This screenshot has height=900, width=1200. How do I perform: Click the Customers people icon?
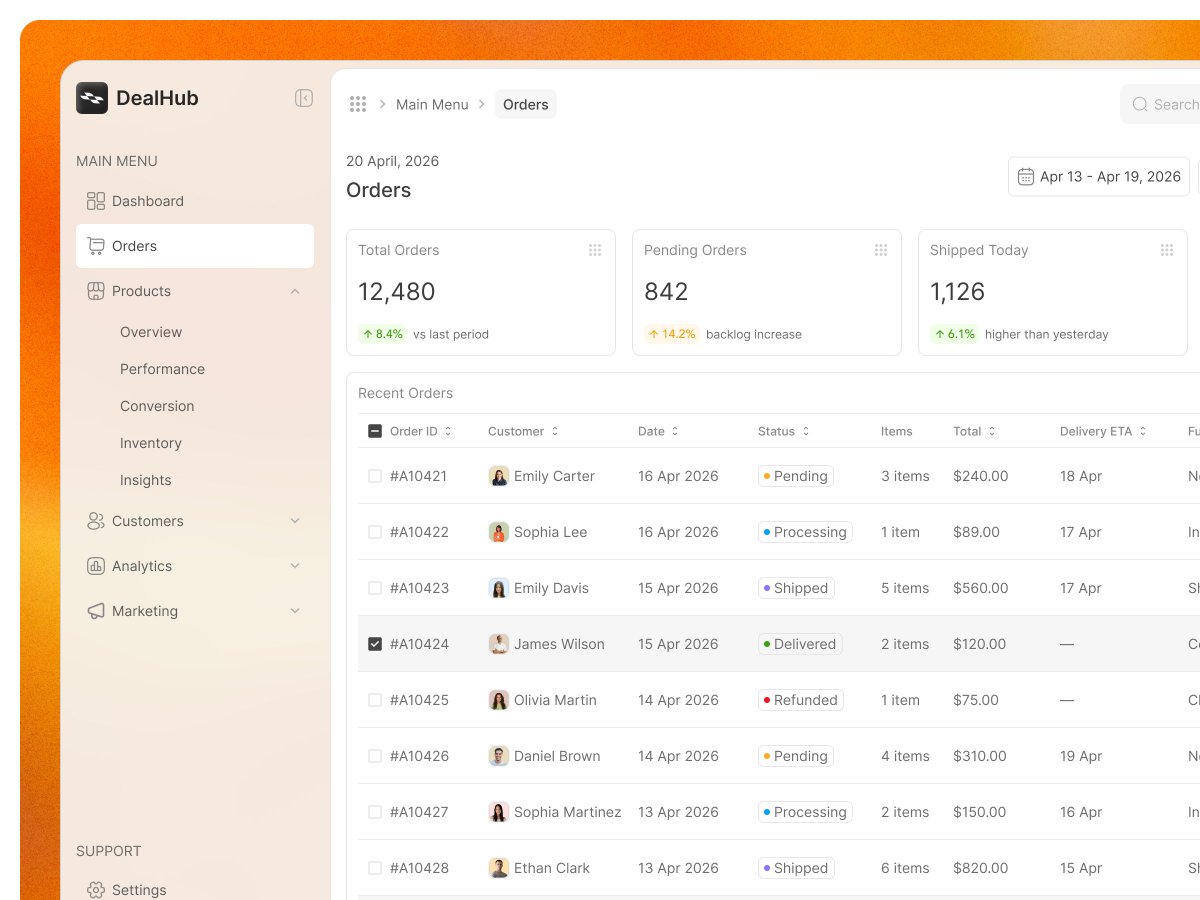(96, 521)
